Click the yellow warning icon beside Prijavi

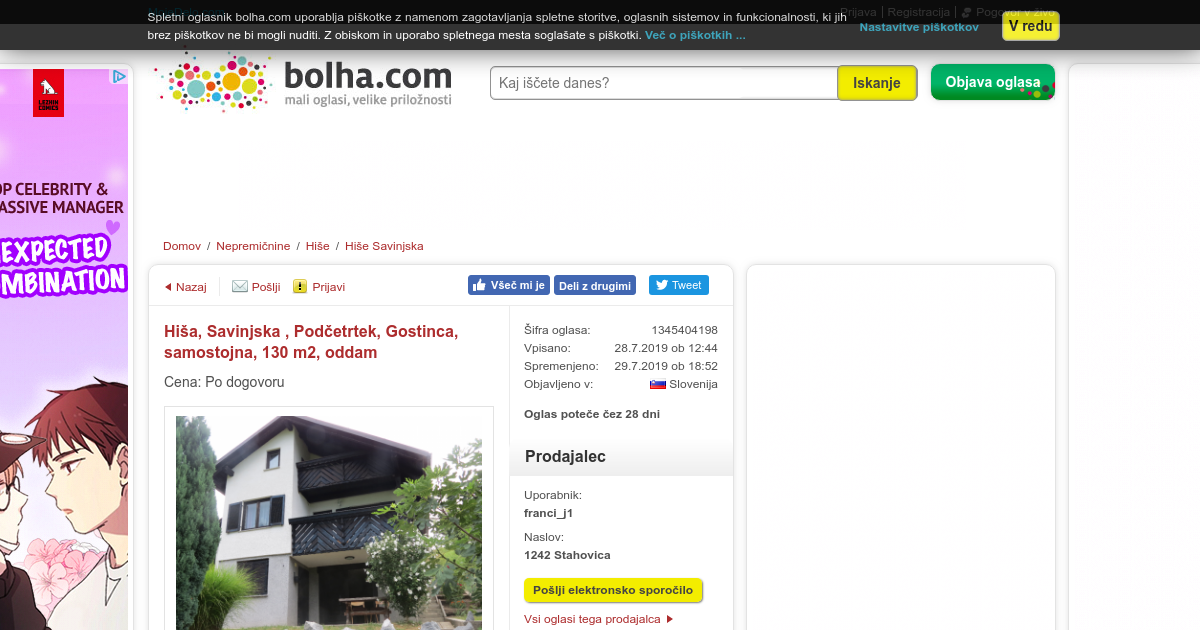point(300,286)
